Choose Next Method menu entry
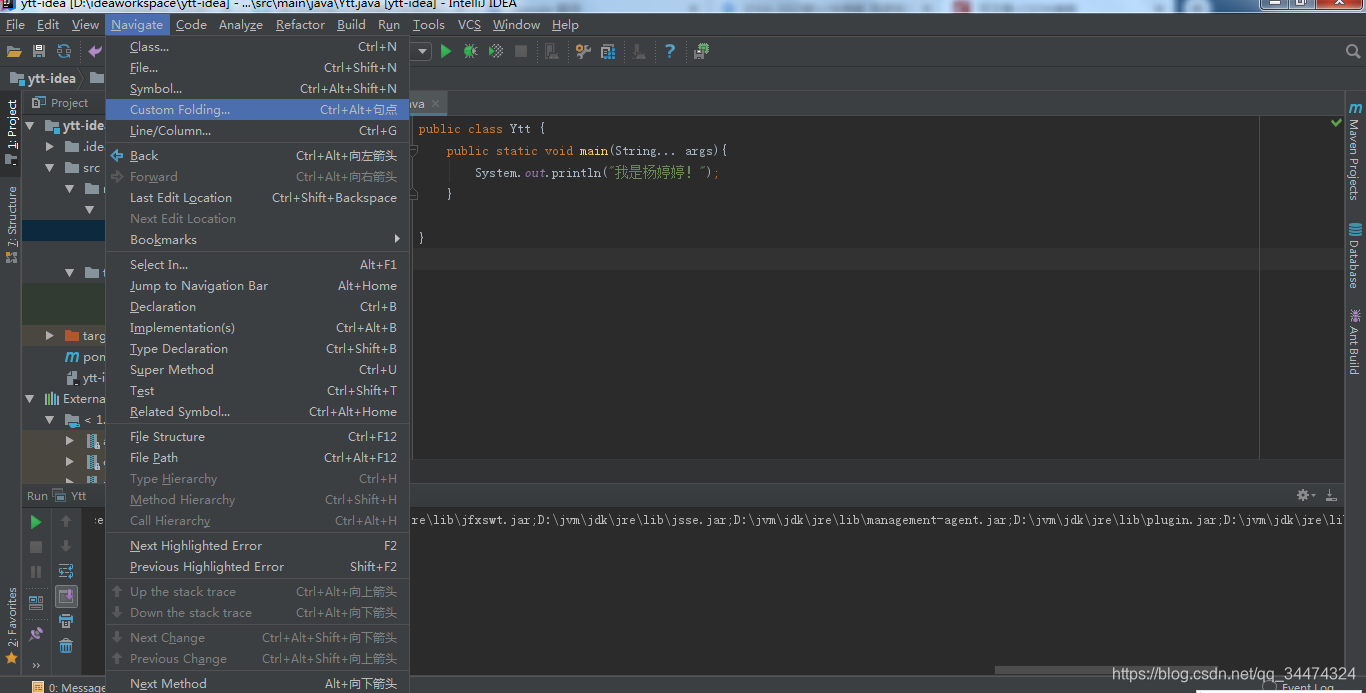1366x693 pixels. click(x=258, y=683)
